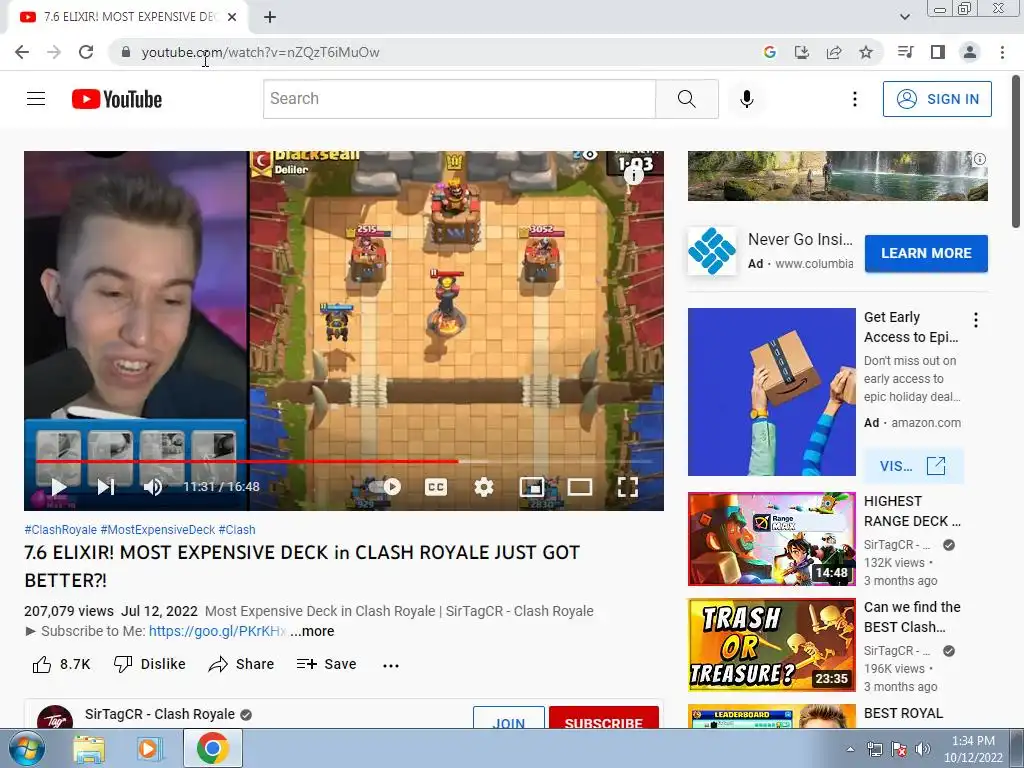Image resolution: width=1024 pixels, height=768 pixels.
Task: View site information lock icon
Action: [126, 52]
